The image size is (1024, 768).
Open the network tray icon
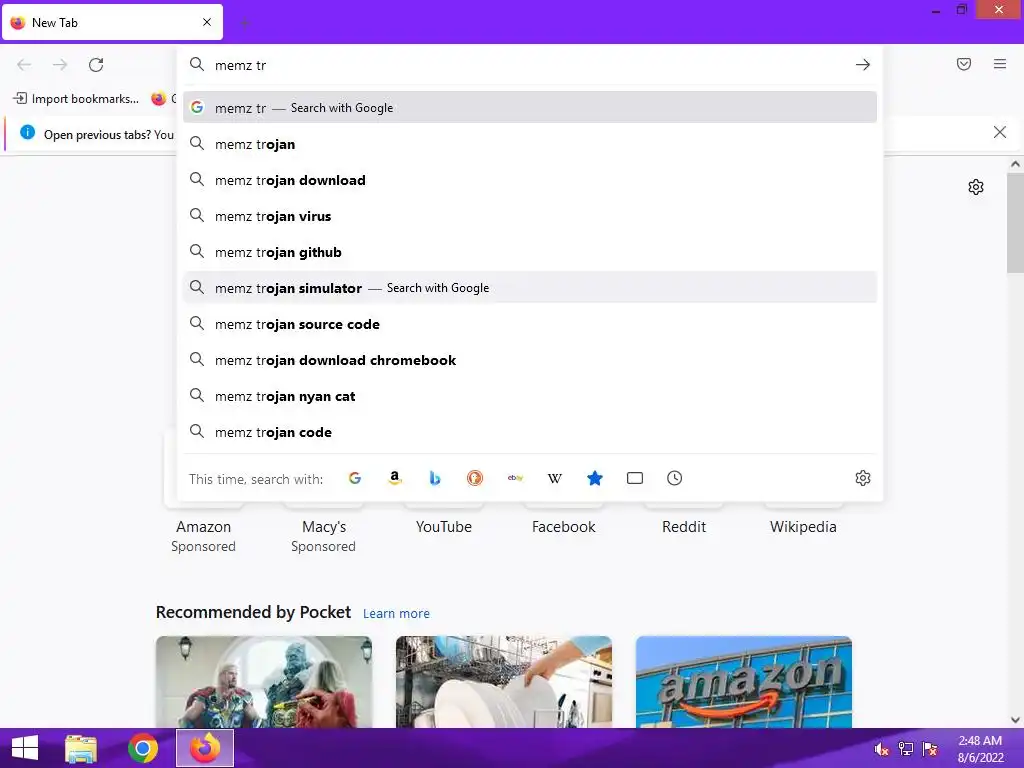pyautogui.click(x=906, y=749)
